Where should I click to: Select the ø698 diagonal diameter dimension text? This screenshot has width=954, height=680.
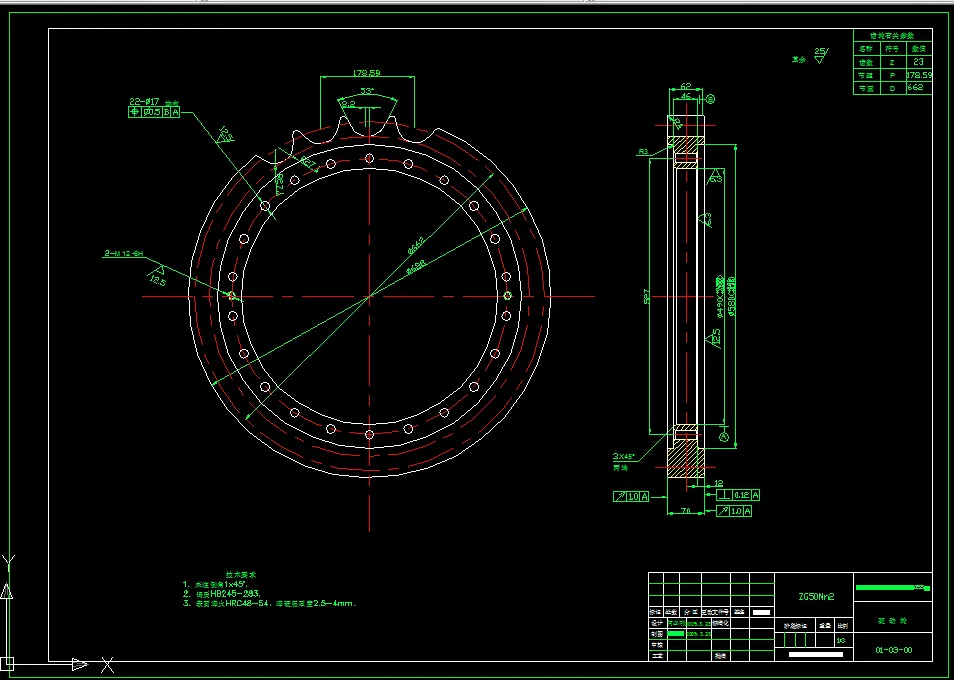(x=416, y=266)
